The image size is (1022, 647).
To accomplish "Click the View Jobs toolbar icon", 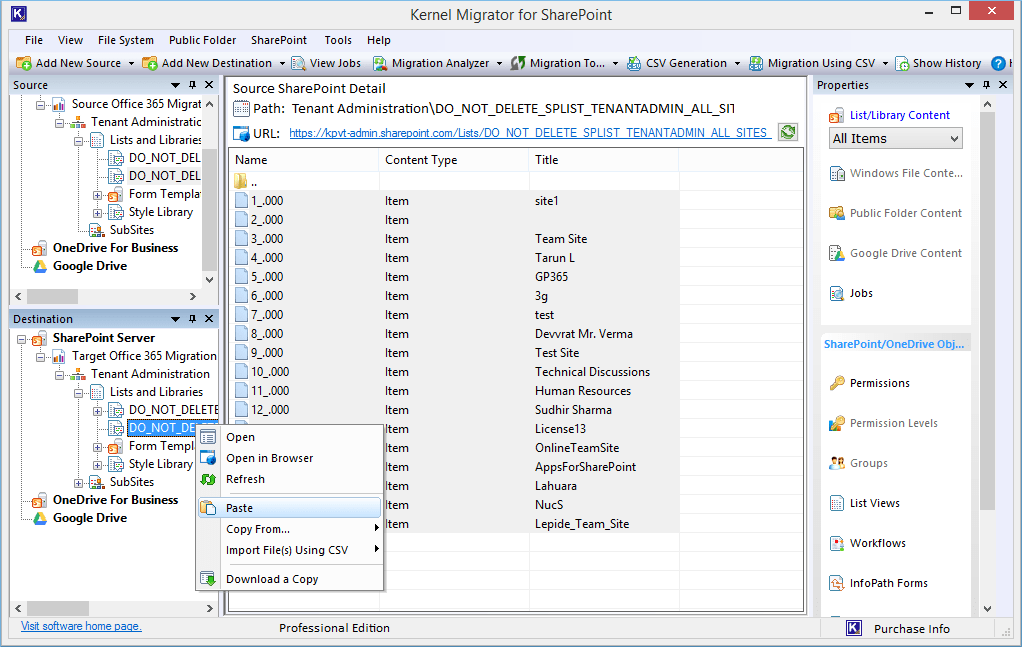I will (x=299, y=63).
